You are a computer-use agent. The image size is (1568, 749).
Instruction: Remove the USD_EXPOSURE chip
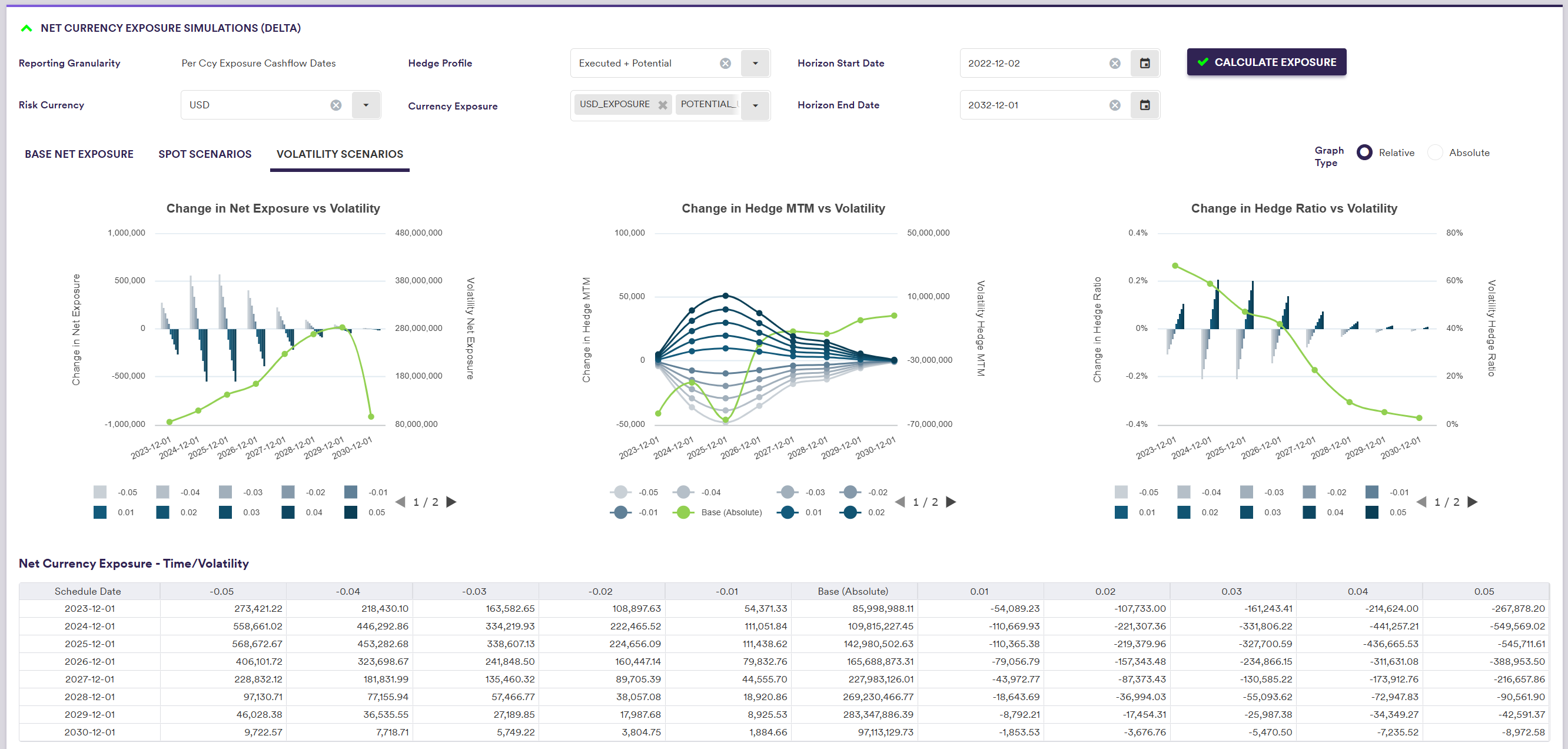(x=662, y=105)
